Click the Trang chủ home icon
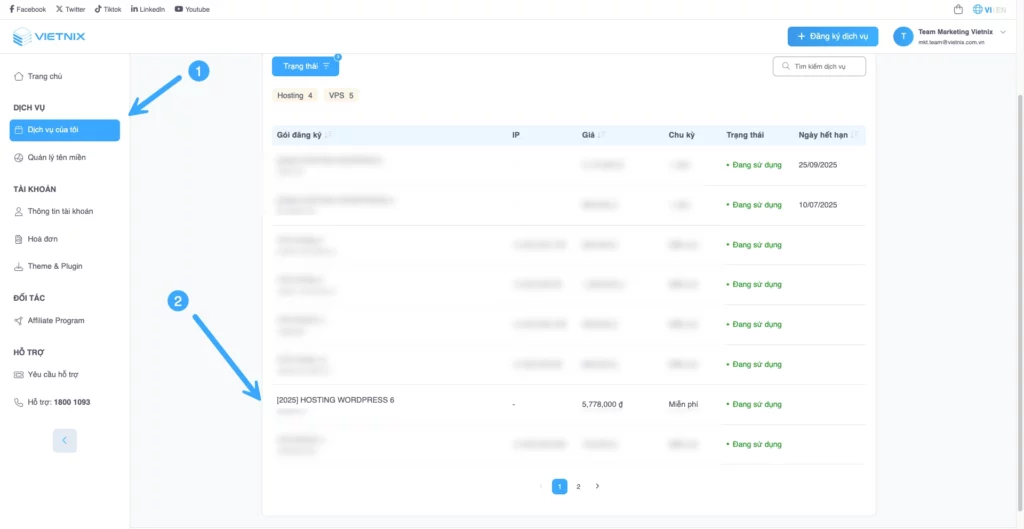Viewport: 1024px width, 529px height. (x=18, y=76)
